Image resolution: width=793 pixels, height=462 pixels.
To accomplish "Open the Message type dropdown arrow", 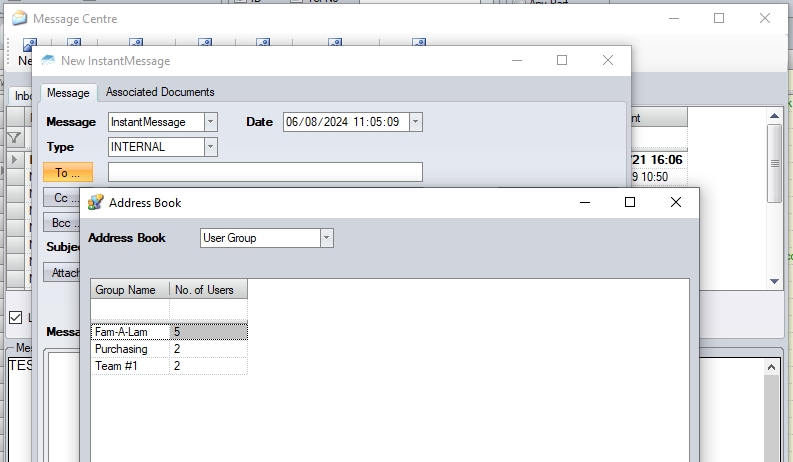I will coord(211,122).
